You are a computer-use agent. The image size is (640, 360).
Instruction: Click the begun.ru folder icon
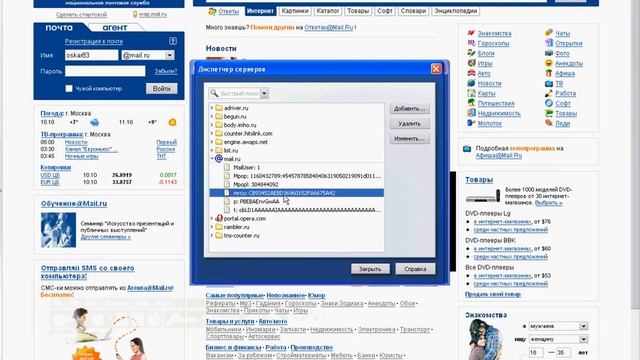pyautogui.click(x=219, y=117)
